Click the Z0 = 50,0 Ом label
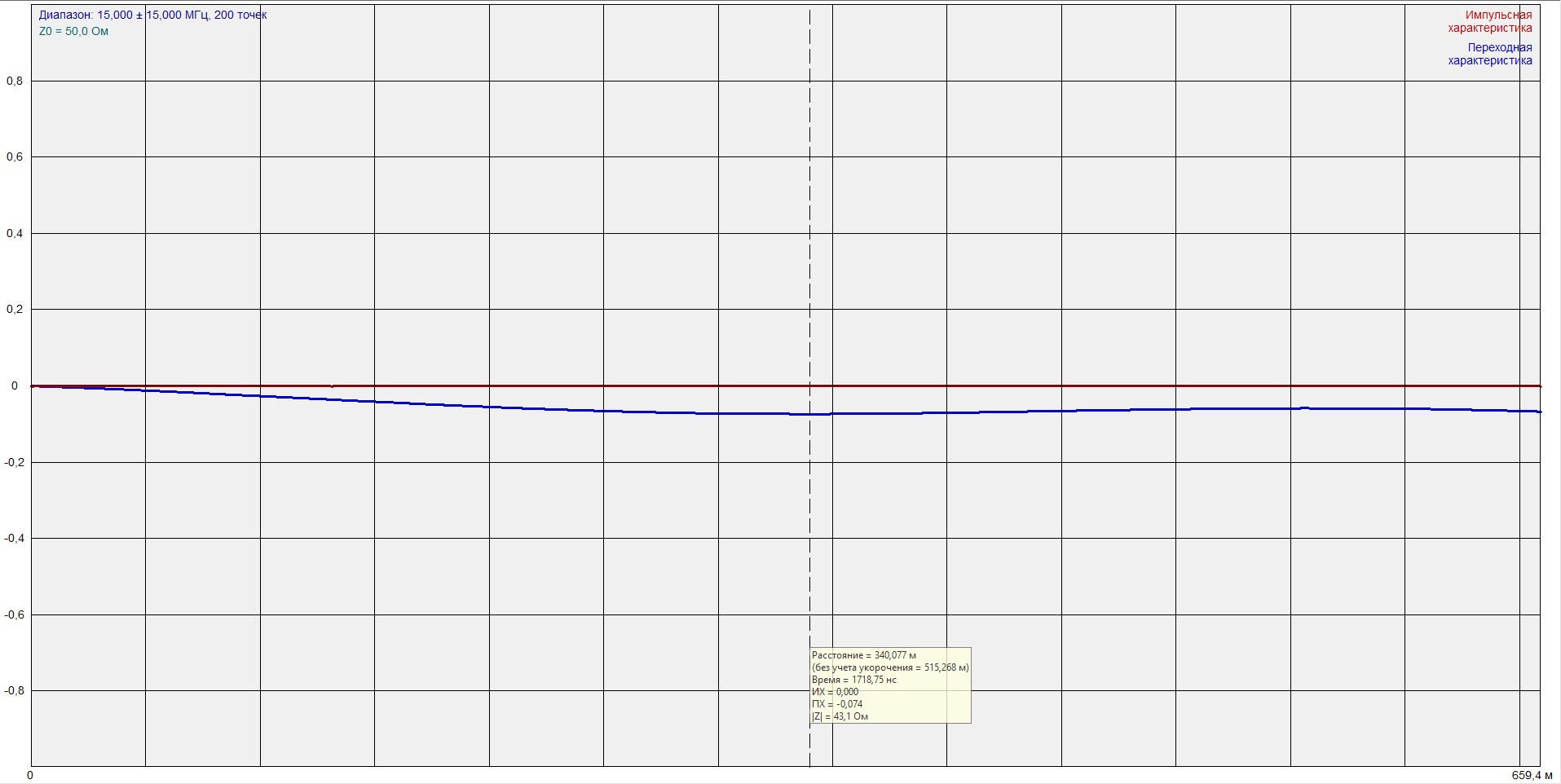The height and width of the screenshot is (784, 1561). (73, 31)
